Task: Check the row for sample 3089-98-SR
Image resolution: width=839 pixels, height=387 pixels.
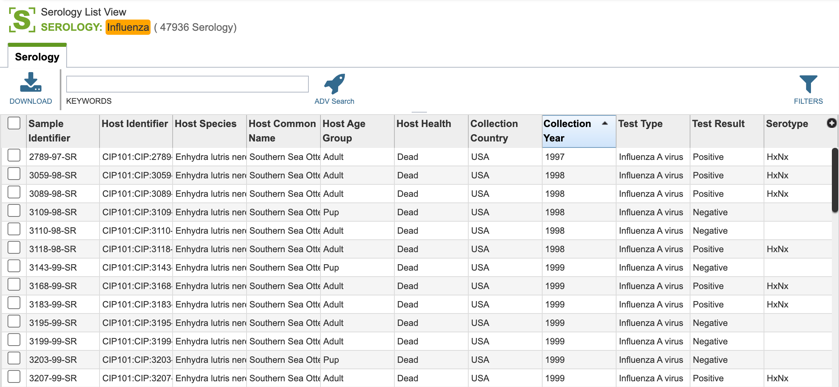Action: pos(14,193)
